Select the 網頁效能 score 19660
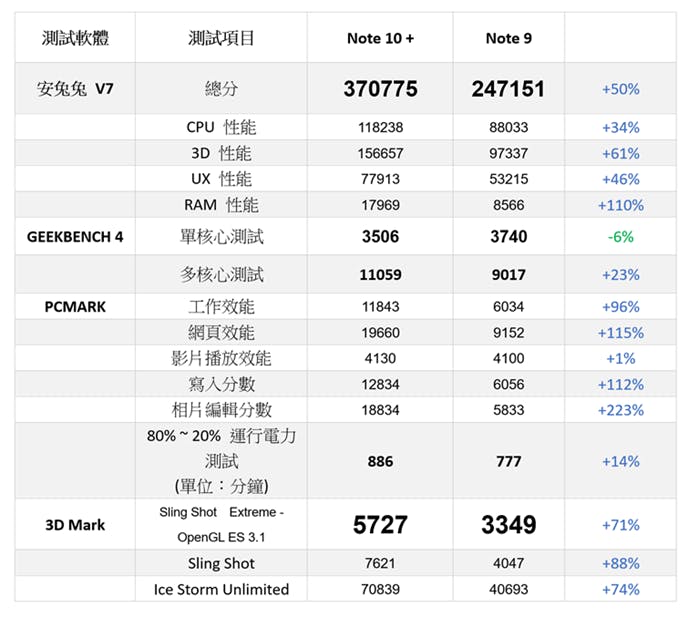698x618 pixels. [380, 333]
